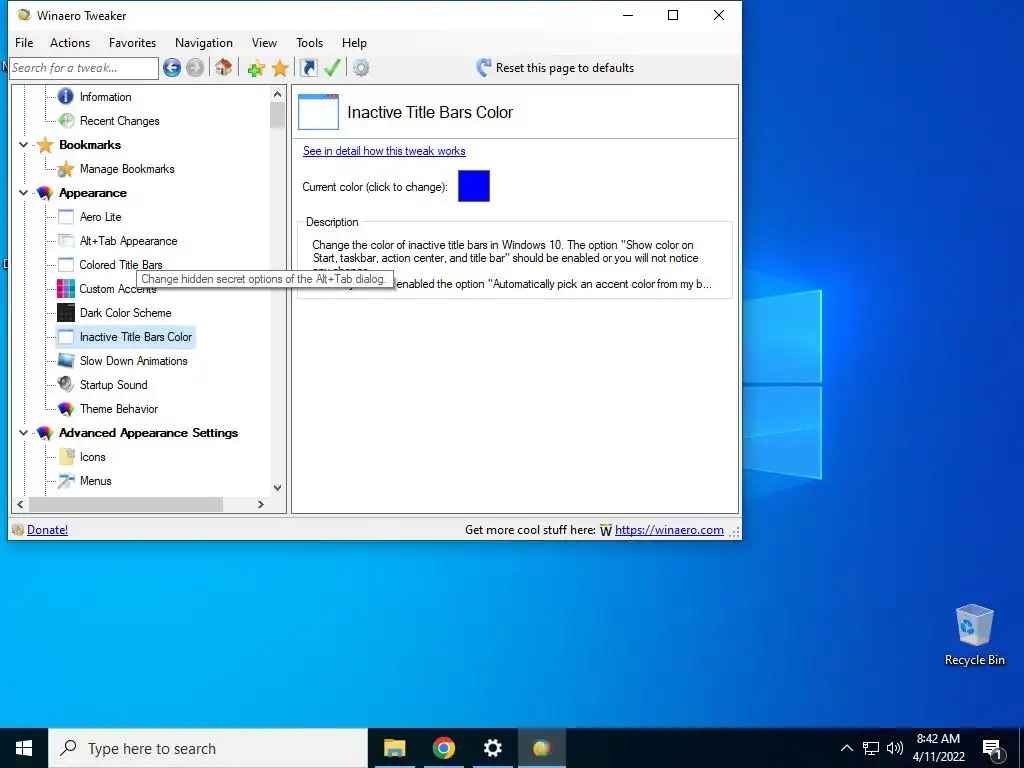Click the blue Back navigation arrow

(x=172, y=68)
